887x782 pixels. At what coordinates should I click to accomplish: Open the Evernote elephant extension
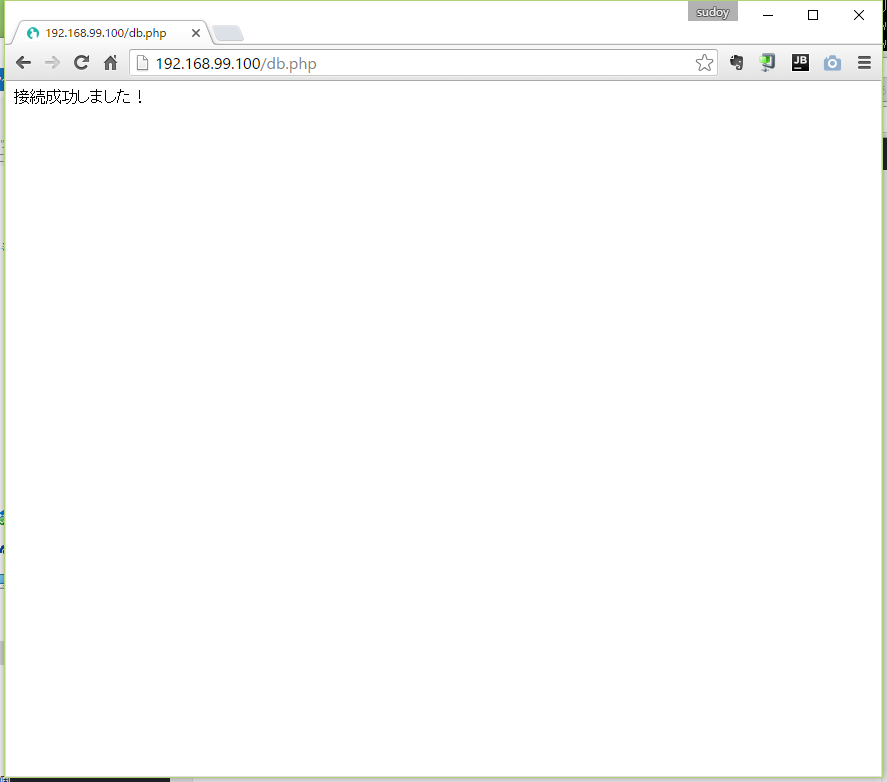pyautogui.click(x=737, y=63)
